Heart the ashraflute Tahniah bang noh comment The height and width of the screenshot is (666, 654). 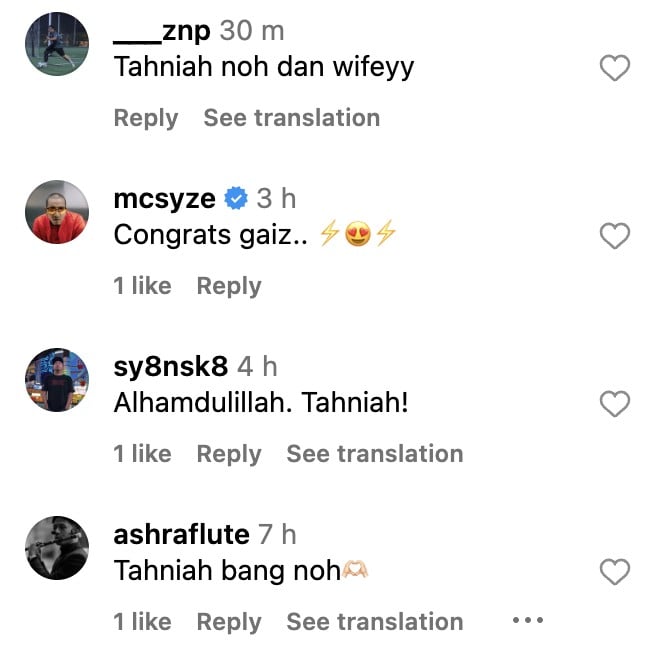point(614,571)
